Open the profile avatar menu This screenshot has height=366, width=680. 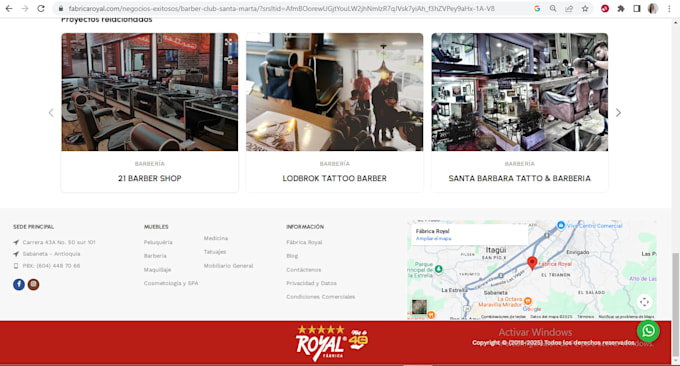pyautogui.click(x=653, y=8)
